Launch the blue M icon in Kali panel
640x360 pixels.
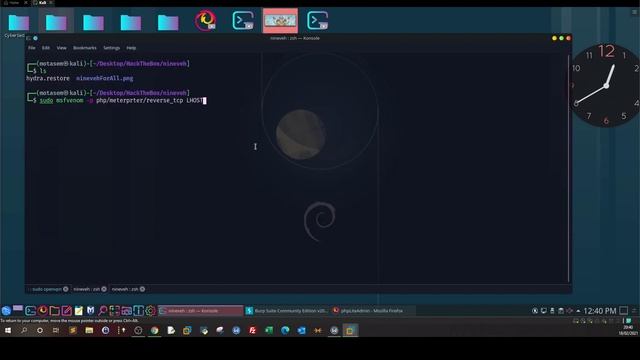point(91,311)
